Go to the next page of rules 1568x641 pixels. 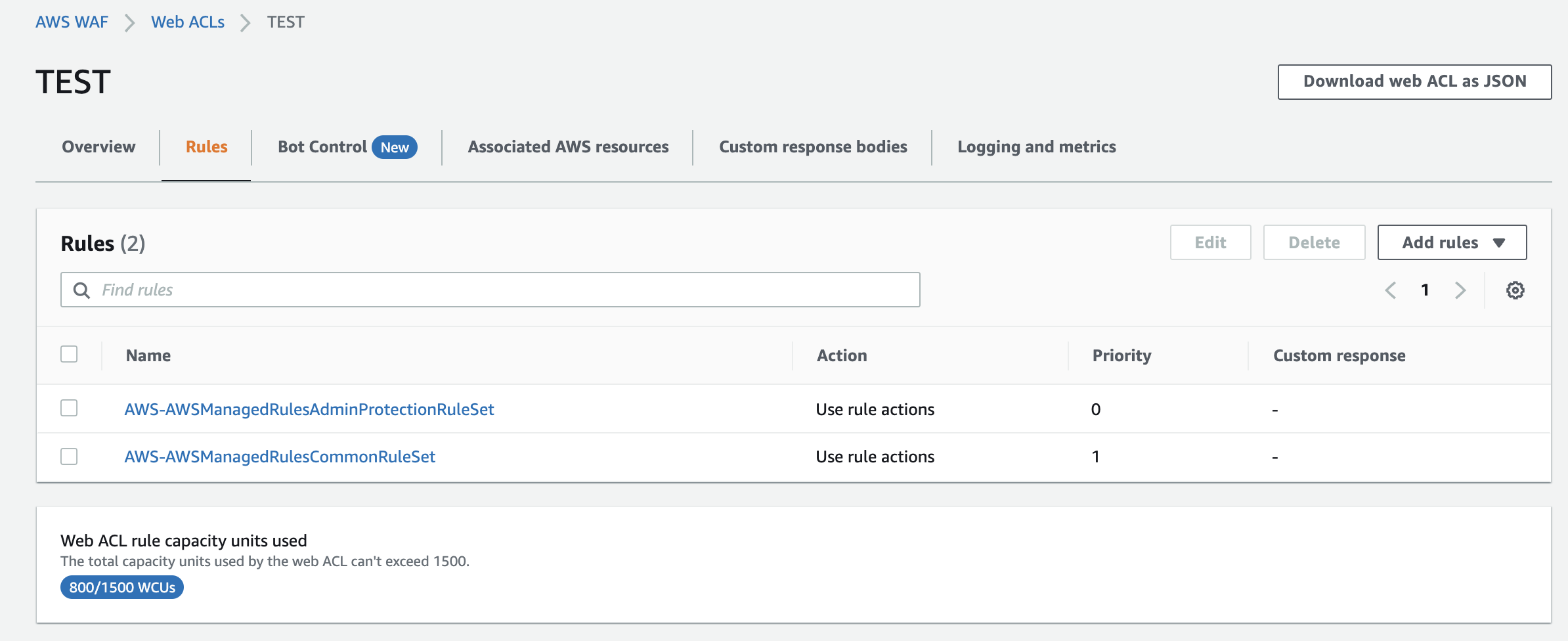1460,290
